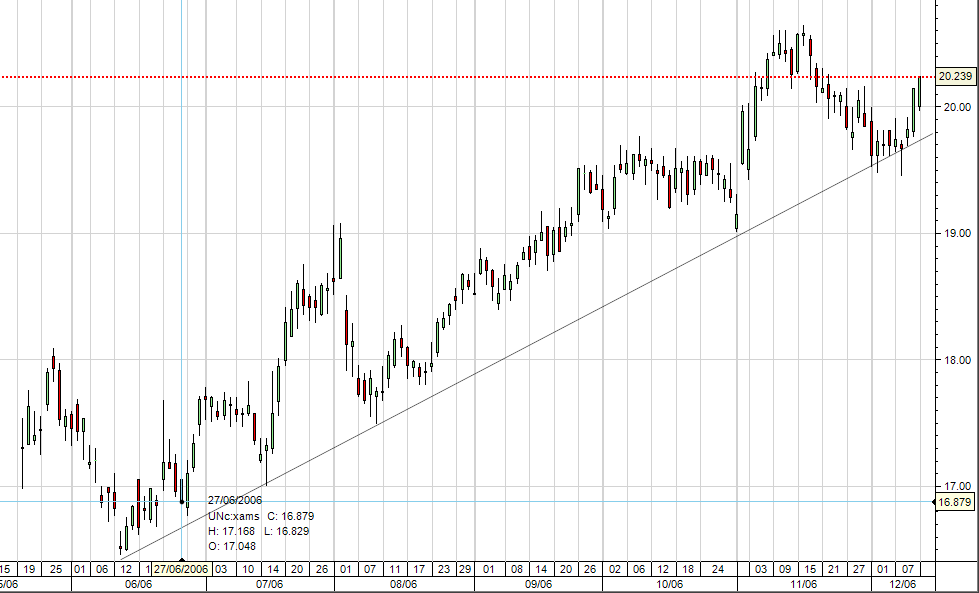Viewport: 979px width, 593px height.
Task: Click day label 29 on the date axis
Action: pos(465,569)
